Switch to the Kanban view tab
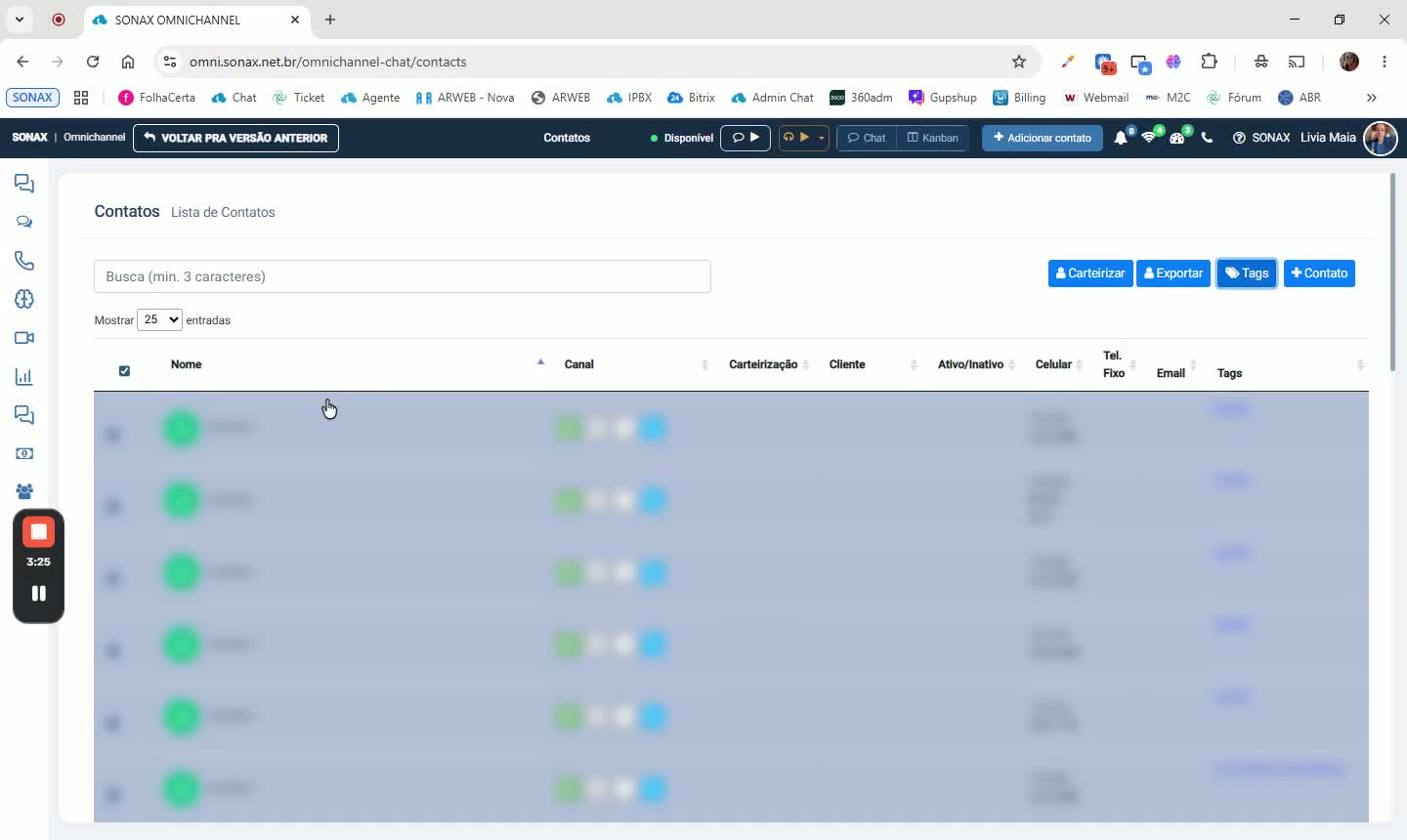The width and height of the screenshot is (1407, 840). click(932, 138)
